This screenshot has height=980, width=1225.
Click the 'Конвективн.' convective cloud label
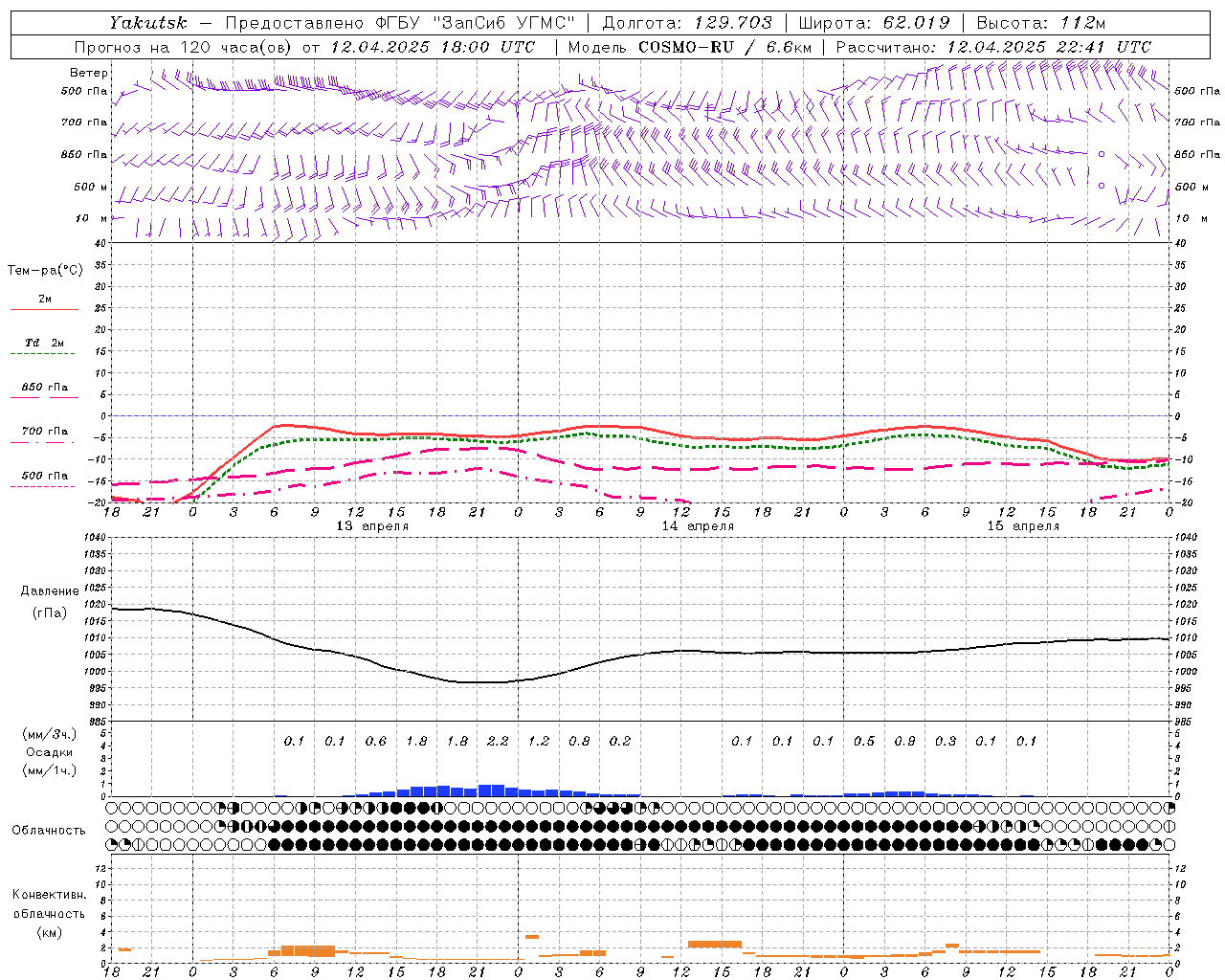[49, 896]
